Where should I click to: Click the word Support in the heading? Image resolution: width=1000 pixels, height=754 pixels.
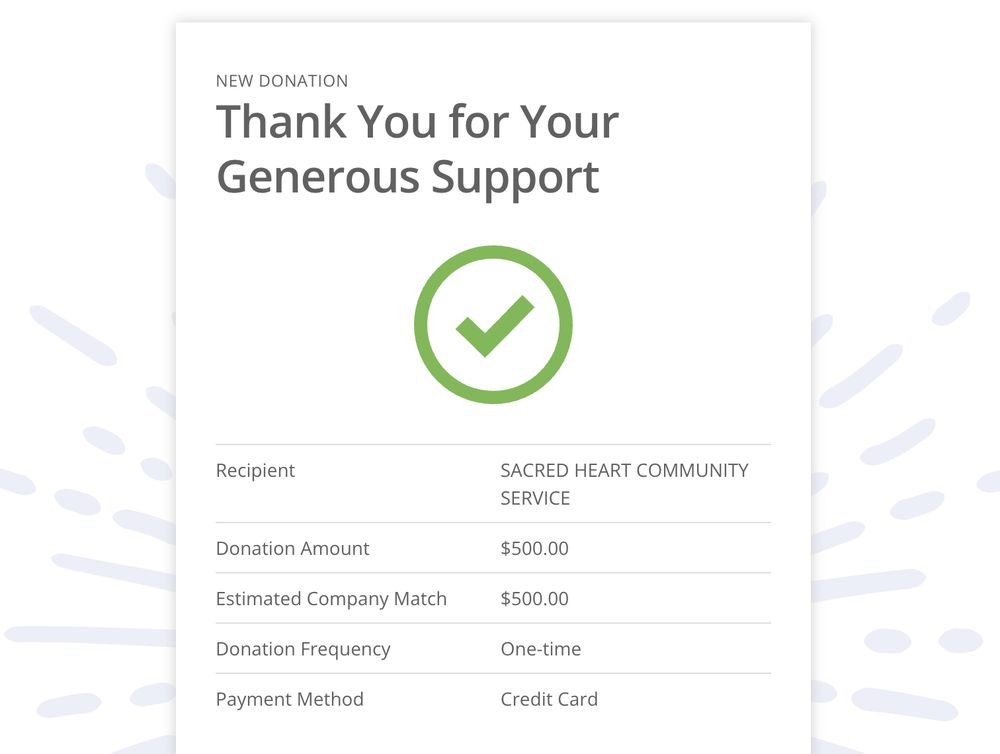[515, 178]
